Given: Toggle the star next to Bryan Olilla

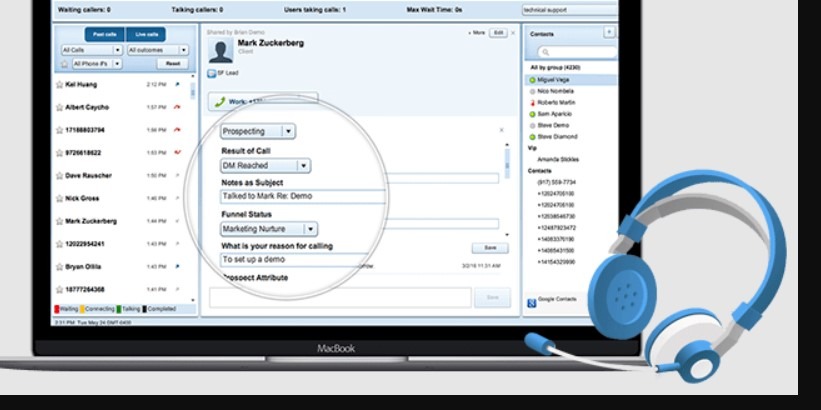Looking at the screenshot, I should [x=60, y=267].
